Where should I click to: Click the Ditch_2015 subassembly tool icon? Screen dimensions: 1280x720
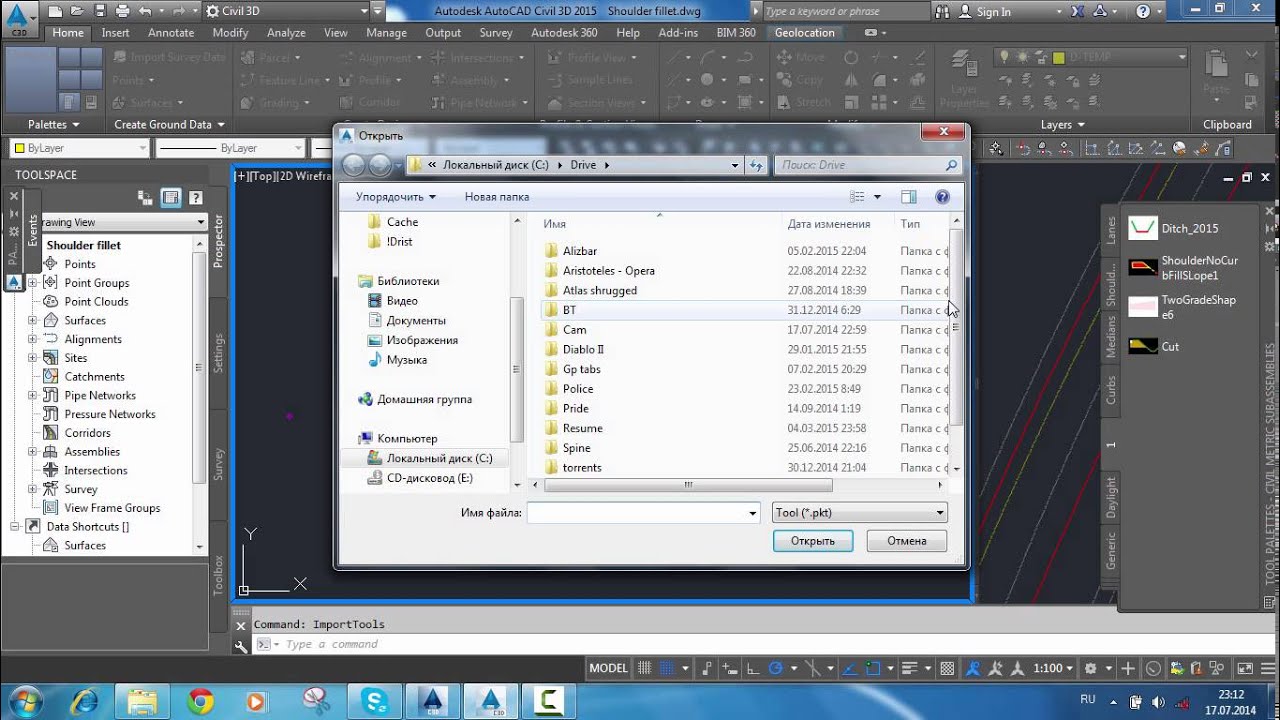coord(1143,229)
